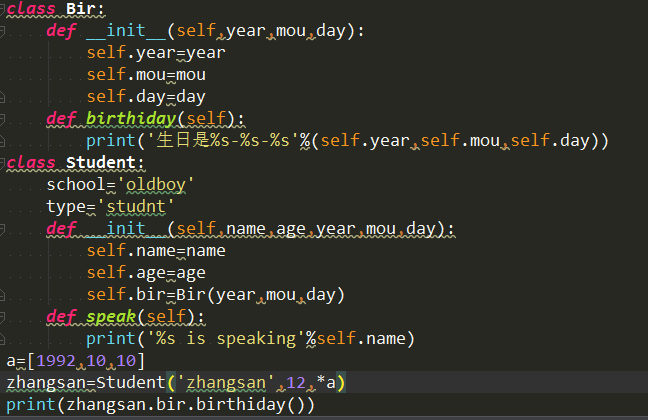
Task: Click the 'oldboy' string literal
Action: [156, 185]
